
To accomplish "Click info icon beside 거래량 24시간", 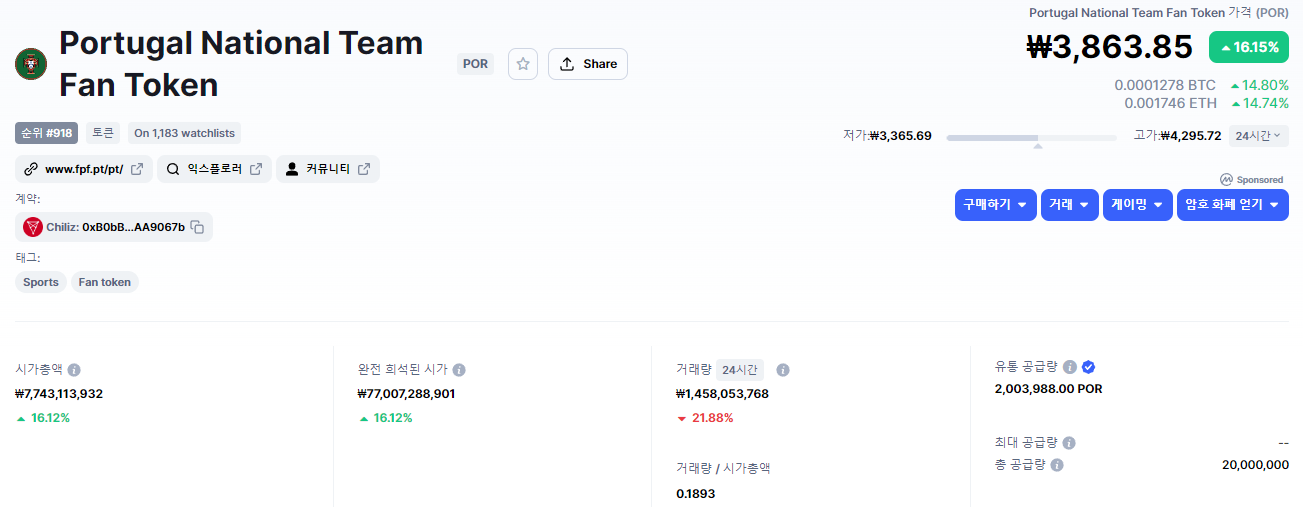I will click(783, 370).
